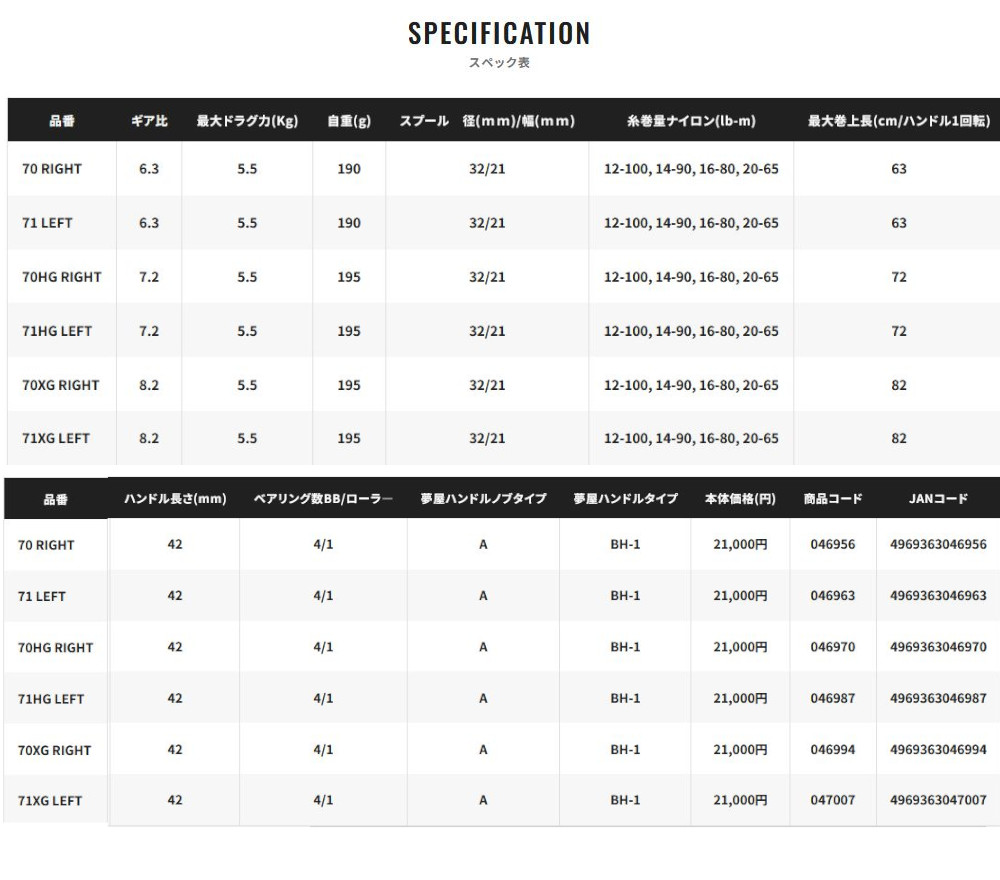The image size is (1000, 880).
Task: Select the ハンドル長さ(mm) column header
Action: [175, 498]
